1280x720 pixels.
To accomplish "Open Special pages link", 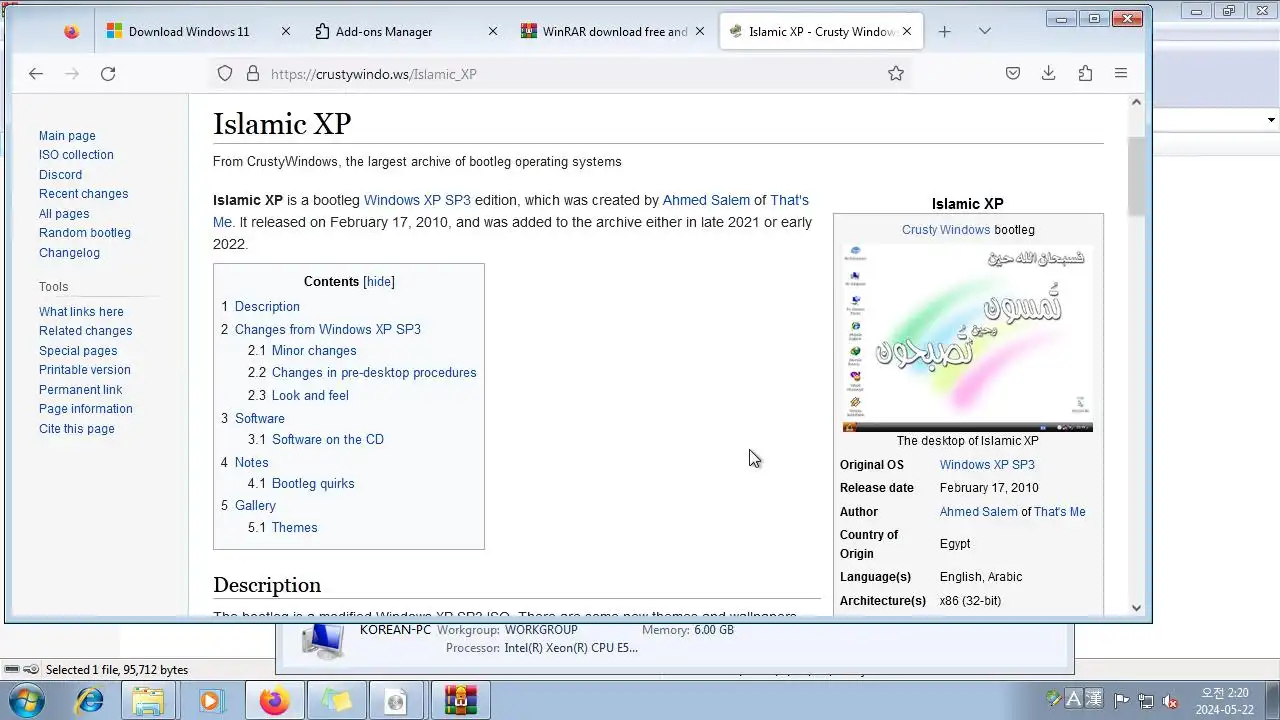I will [x=78, y=351].
